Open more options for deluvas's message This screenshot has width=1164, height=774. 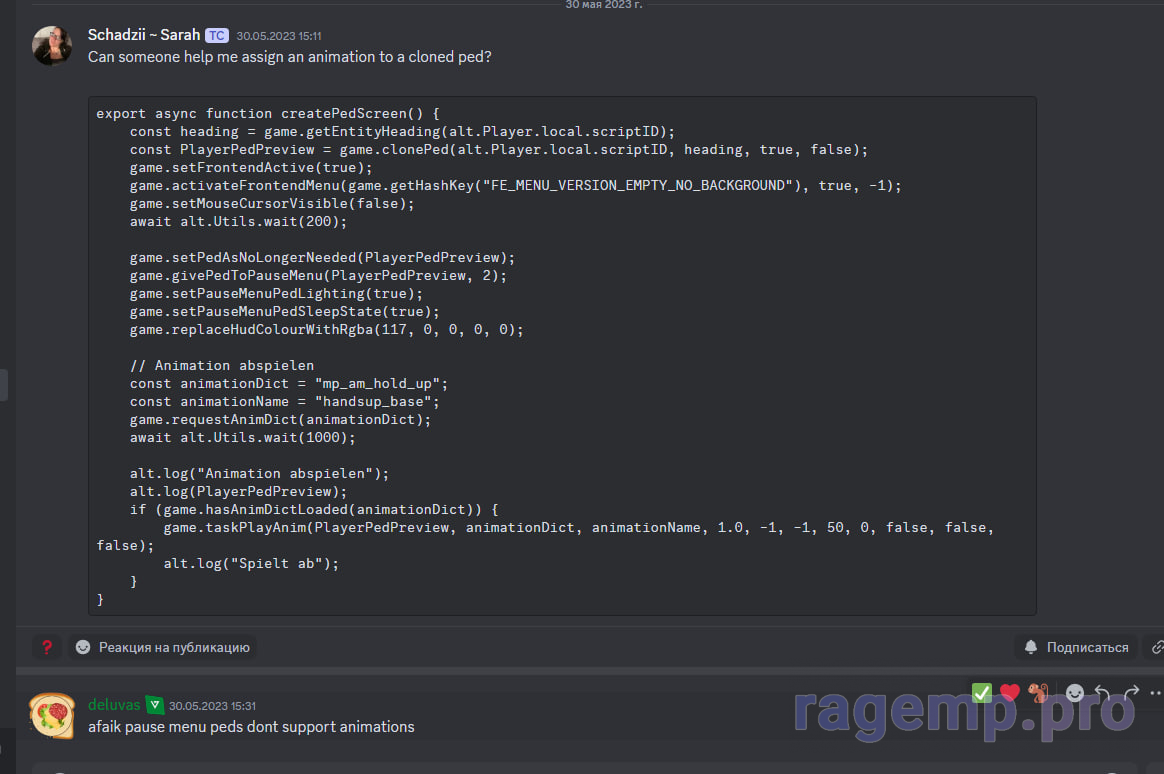pyautogui.click(x=1155, y=692)
